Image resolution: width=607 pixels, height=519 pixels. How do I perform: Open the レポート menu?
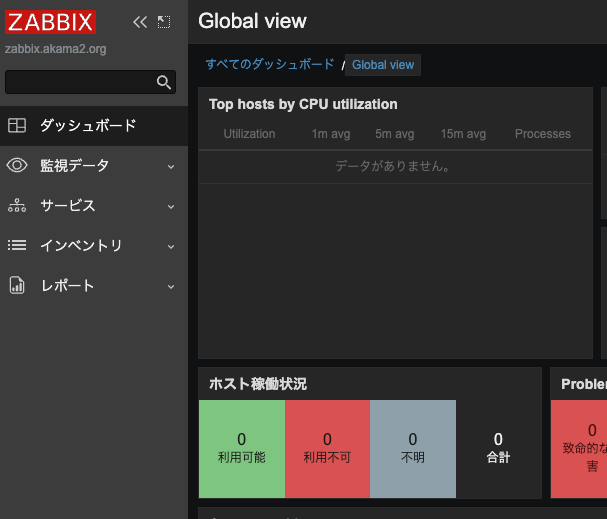(94, 286)
